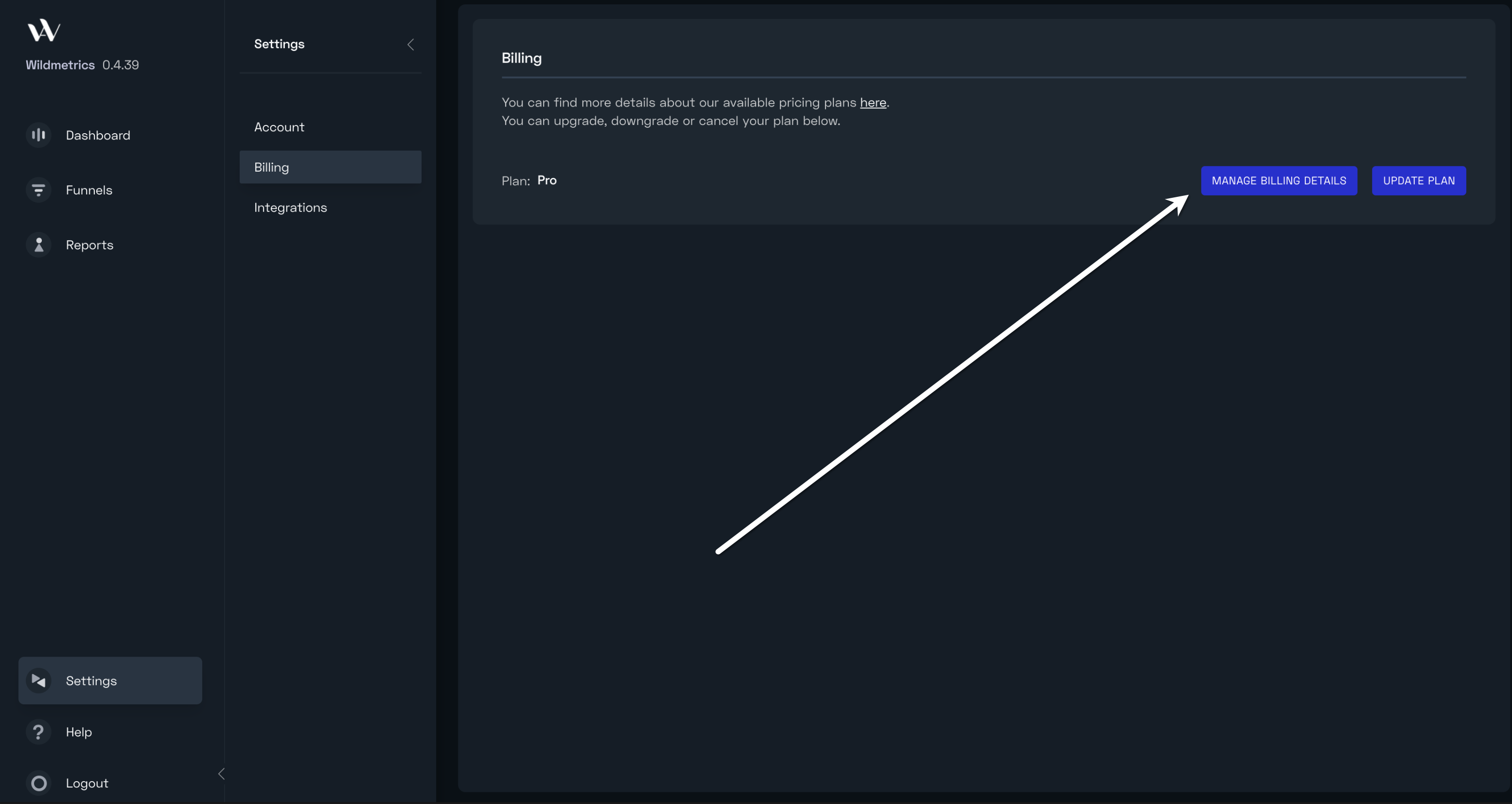Image resolution: width=1512 pixels, height=804 pixels.
Task: Click the Reports person icon
Action: [x=39, y=245]
